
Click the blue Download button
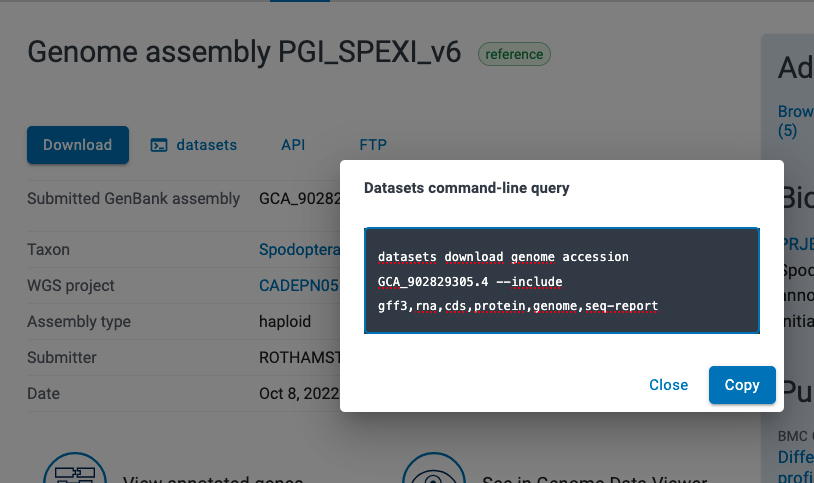click(x=77, y=145)
